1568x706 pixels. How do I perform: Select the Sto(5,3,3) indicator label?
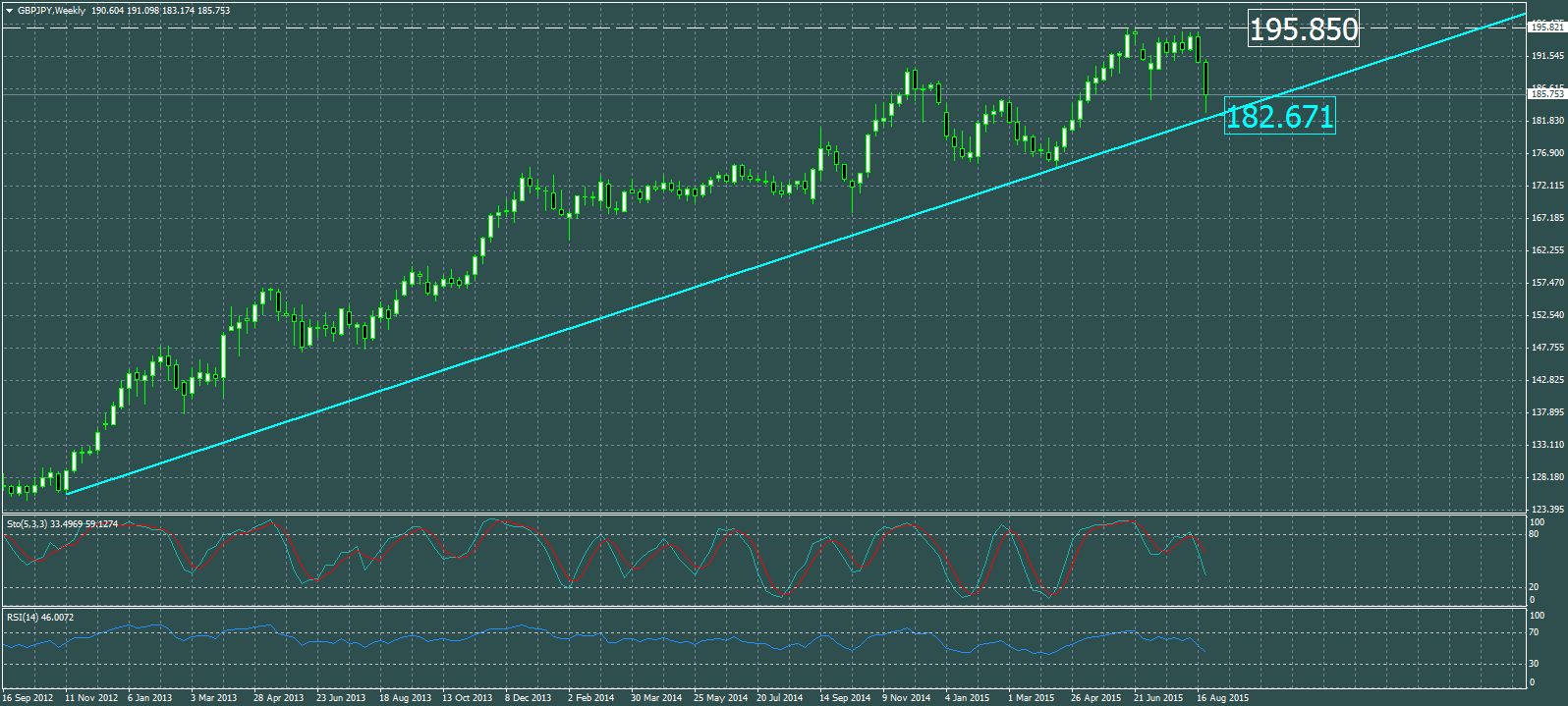(x=27, y=524)
